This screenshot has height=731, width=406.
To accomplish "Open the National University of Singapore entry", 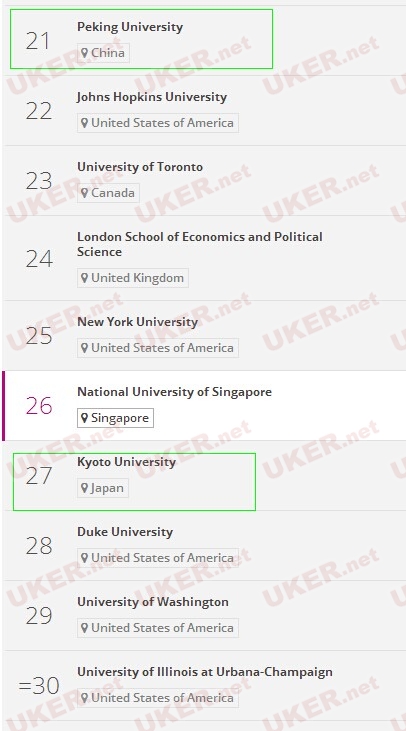I will pos(174,392).
